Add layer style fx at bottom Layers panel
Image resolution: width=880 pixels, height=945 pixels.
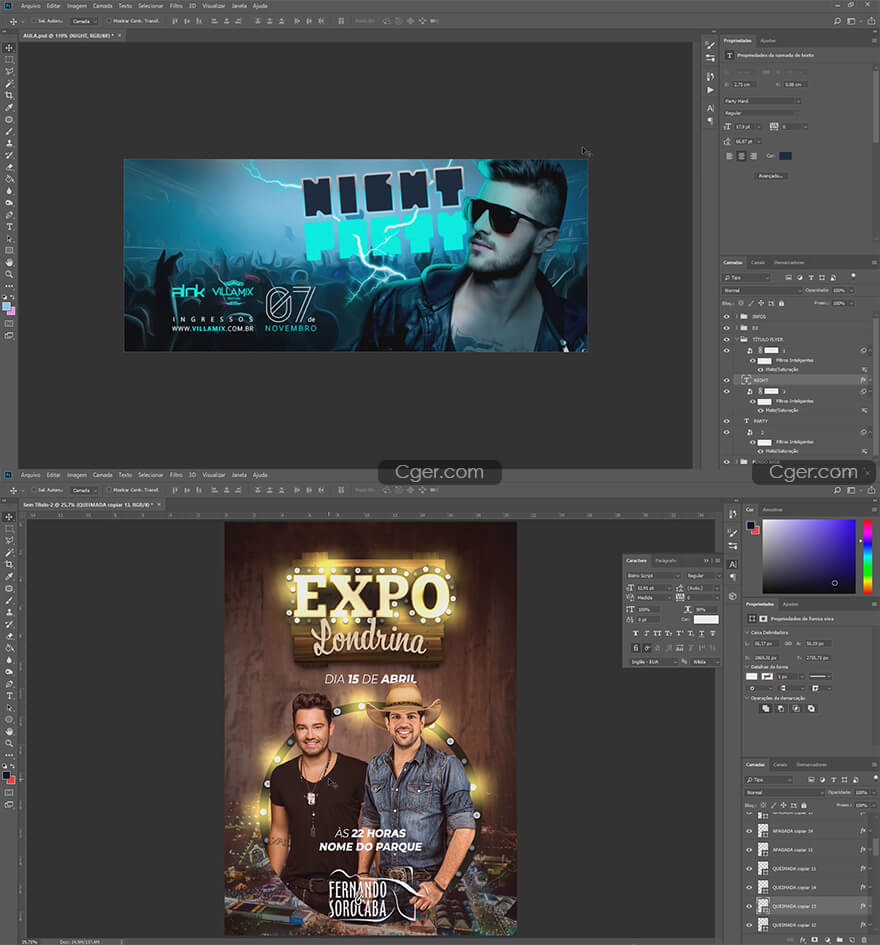pyautogui.click(x=802, y=940)
